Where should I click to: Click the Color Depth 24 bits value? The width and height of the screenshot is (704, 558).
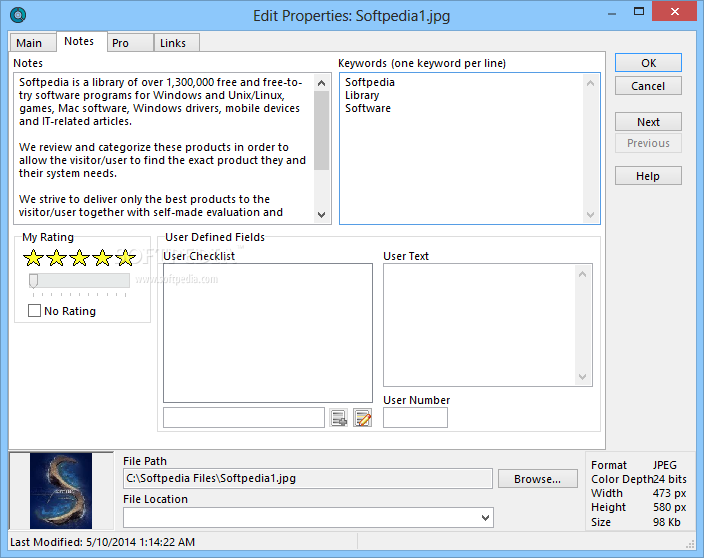tap(669, 479)
